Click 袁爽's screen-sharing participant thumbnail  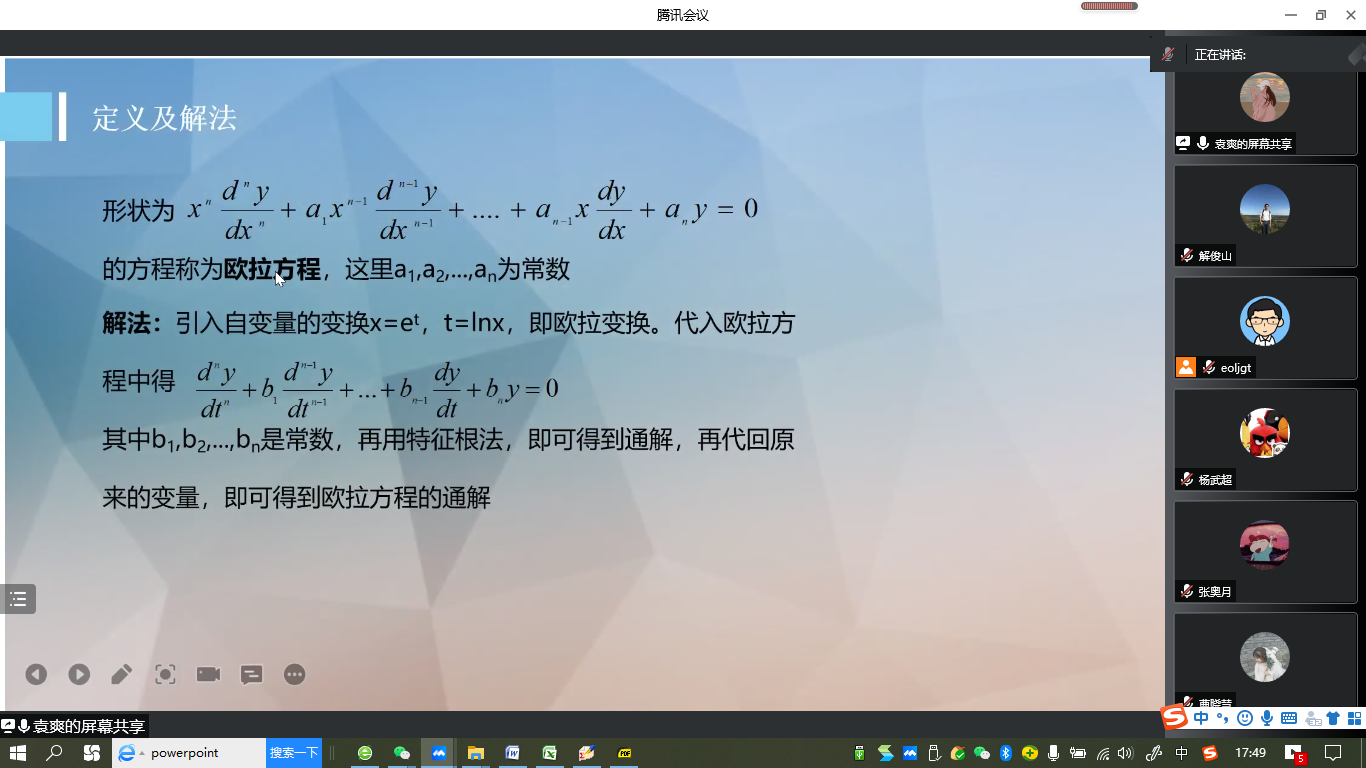pos(1265,108)
